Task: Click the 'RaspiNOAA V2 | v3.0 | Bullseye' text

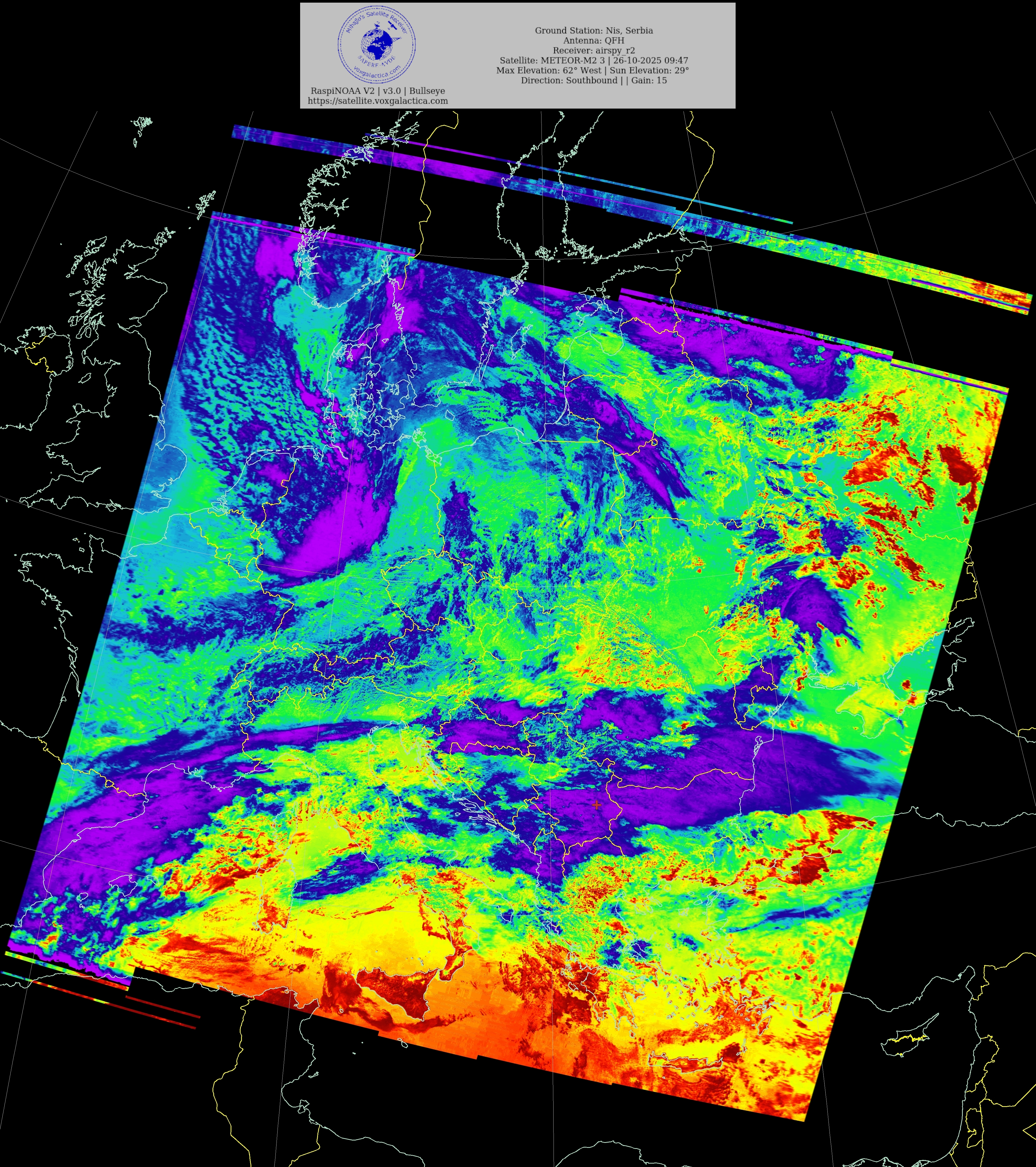Action: point(378,91)
